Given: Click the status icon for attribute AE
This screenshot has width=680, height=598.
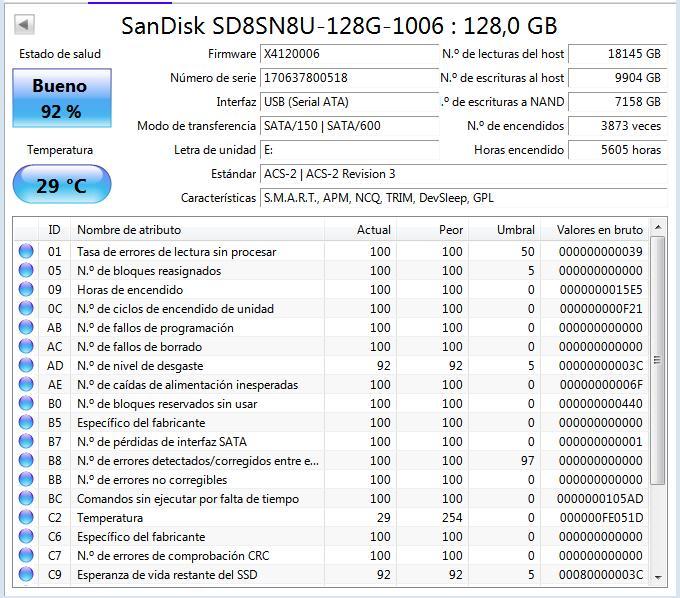Looking at the screenshot, I should click(26, 385).
